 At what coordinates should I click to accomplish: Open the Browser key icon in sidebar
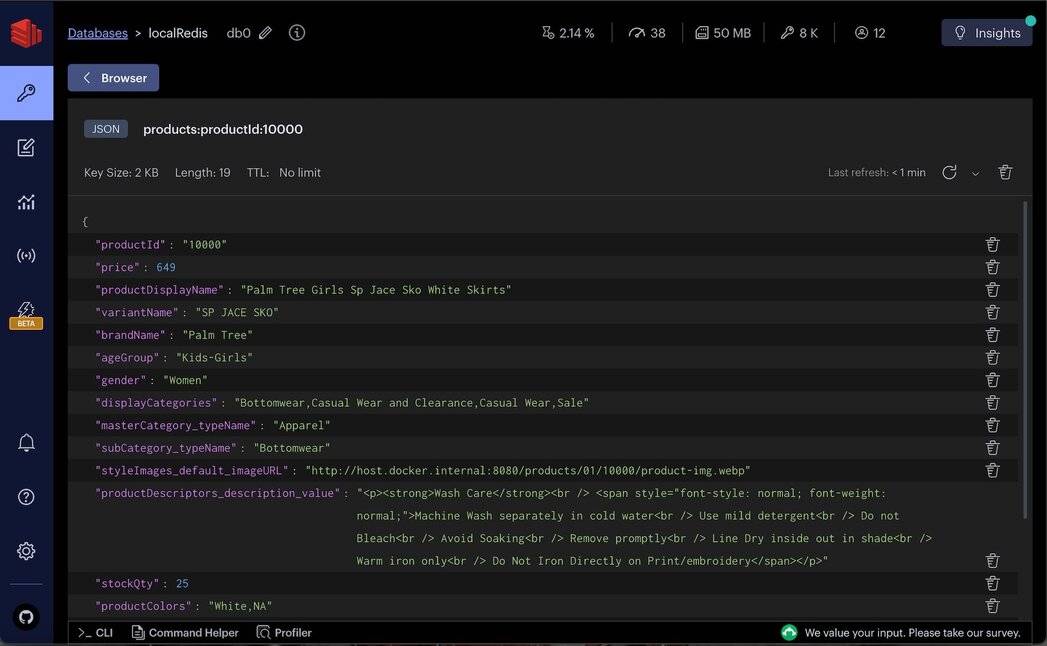click(x=26, y=92)
